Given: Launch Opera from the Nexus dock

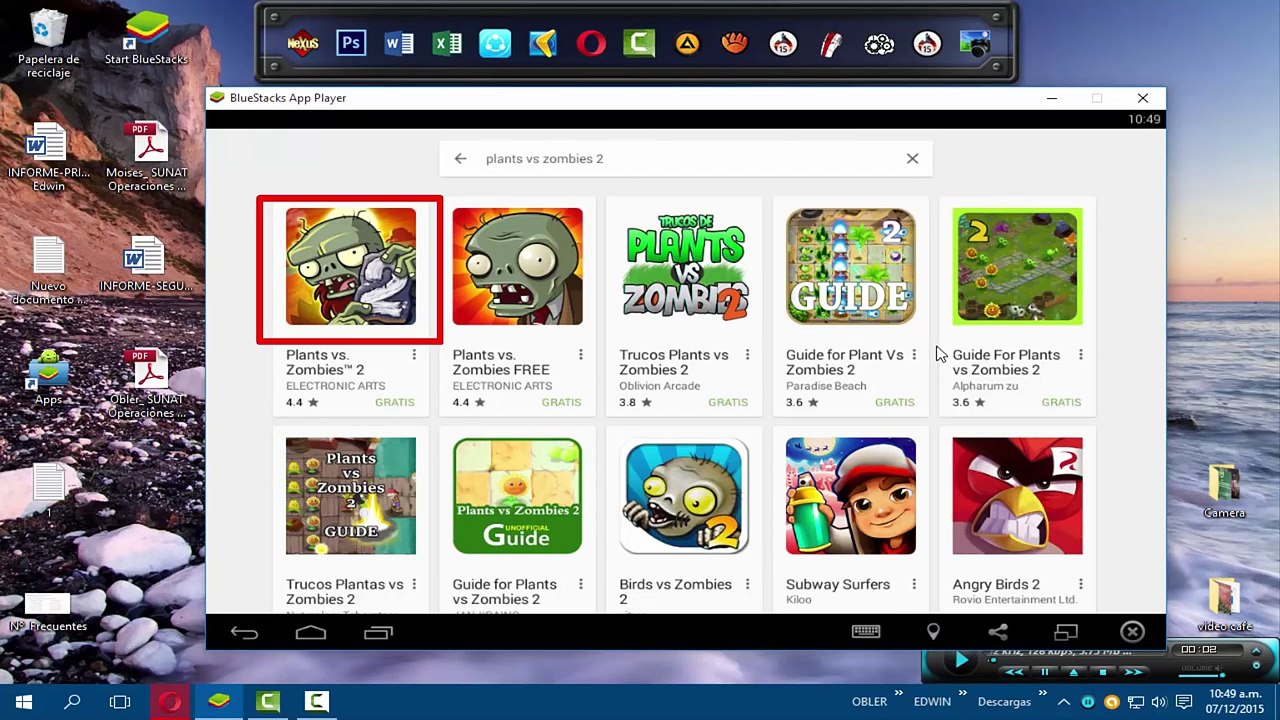Looking at the screenshot, I should coord(591,43).
